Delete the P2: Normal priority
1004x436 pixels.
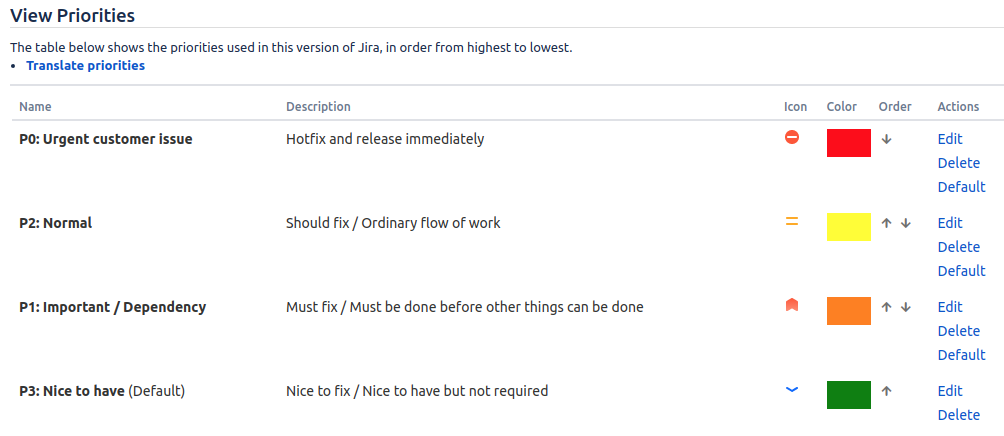tap(959, 246)
